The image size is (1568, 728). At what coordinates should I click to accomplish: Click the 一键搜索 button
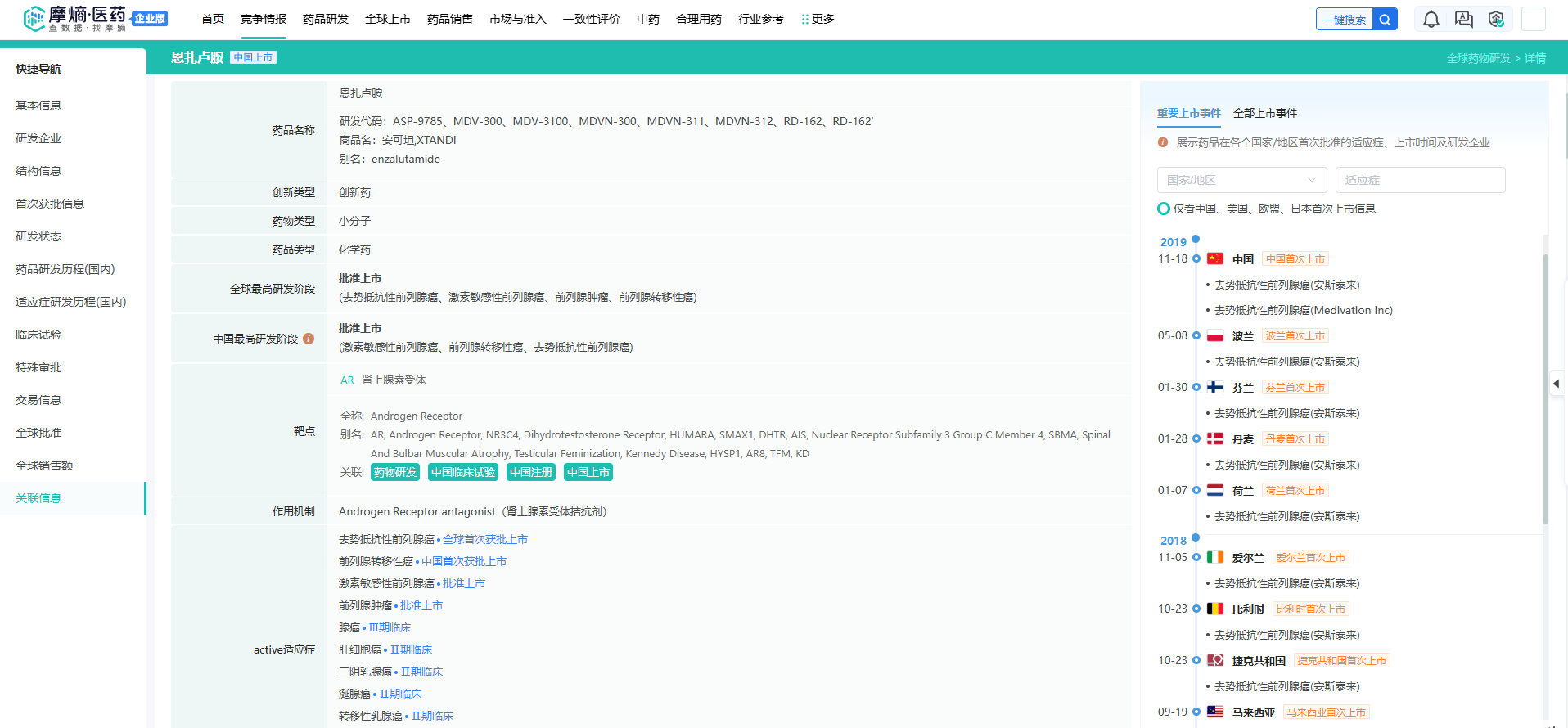(1345, 19)
